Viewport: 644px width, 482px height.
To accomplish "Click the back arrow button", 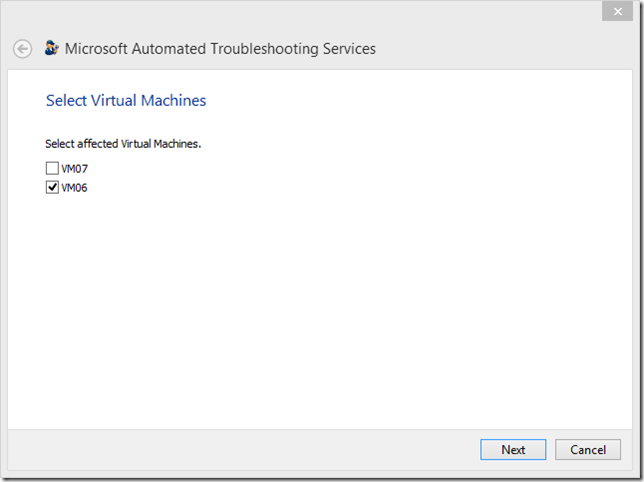I will pyautogui.click(x=23, y=49).
